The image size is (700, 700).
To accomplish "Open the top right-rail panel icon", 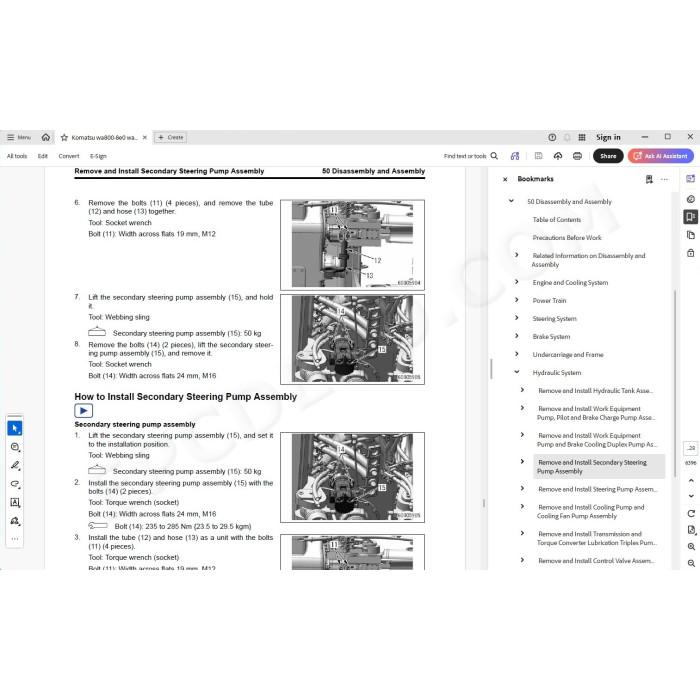I will tap(691, 179).
